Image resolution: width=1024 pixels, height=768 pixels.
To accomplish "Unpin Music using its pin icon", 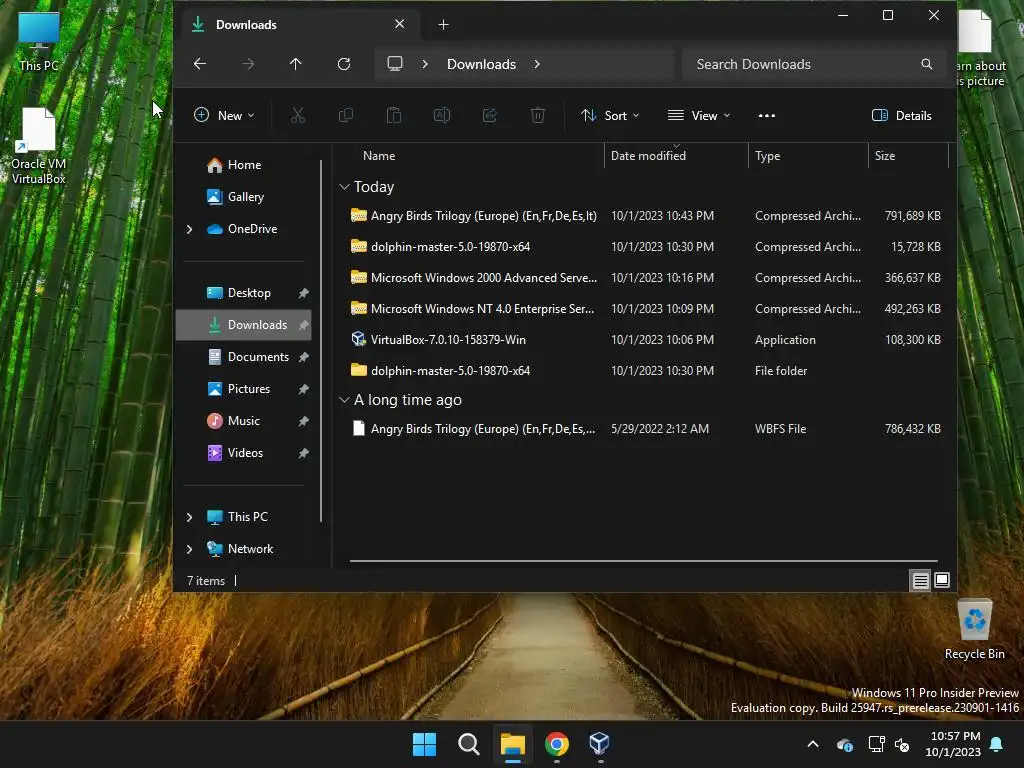I will (x=304, y=421).
